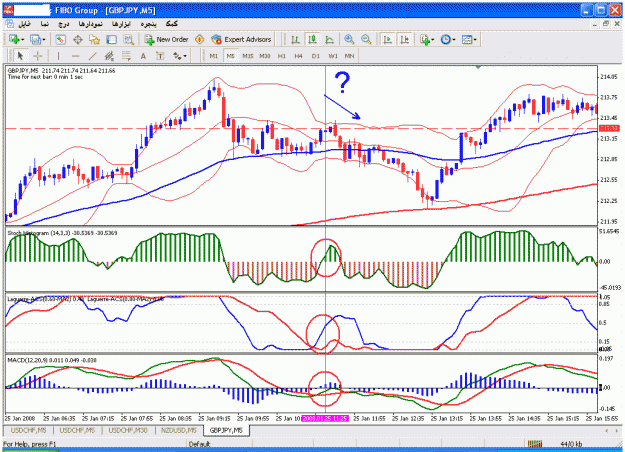The image size is (625, 452).
Task: Set timeframe to H1
Action: tap(281, 56)
